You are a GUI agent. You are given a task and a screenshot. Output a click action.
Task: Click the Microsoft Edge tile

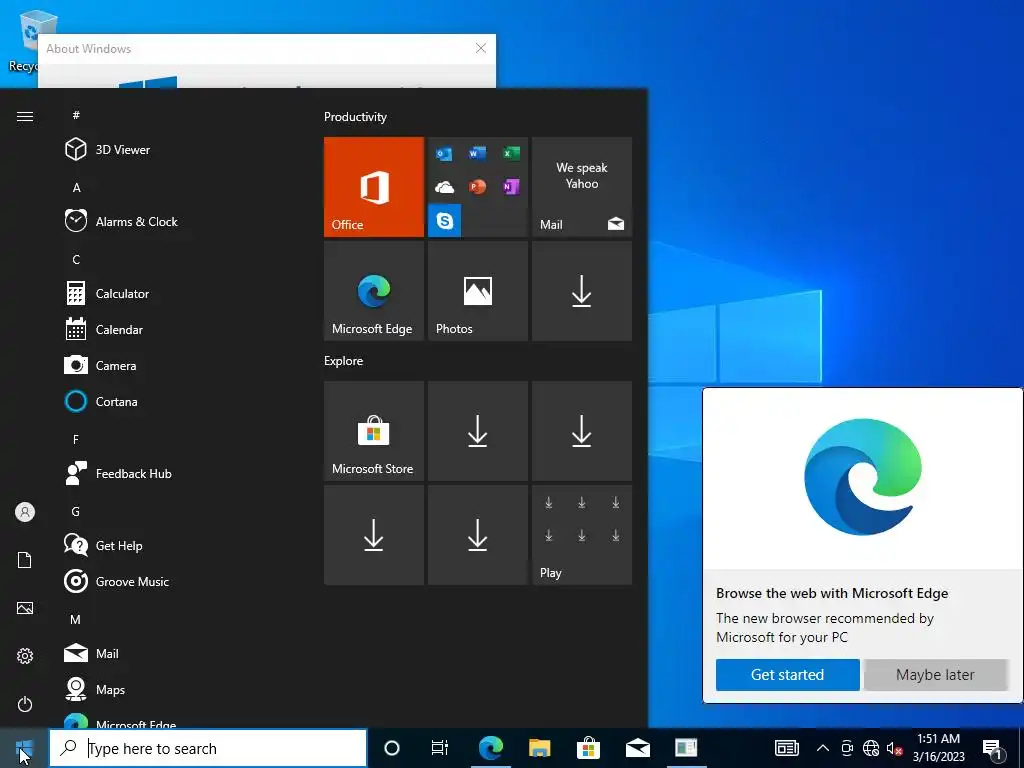pos(374,291)
